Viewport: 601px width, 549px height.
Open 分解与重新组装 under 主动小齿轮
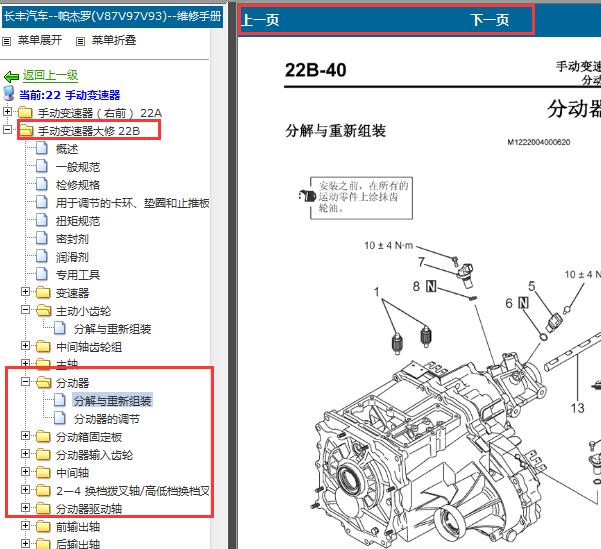[x=113, y=329]
